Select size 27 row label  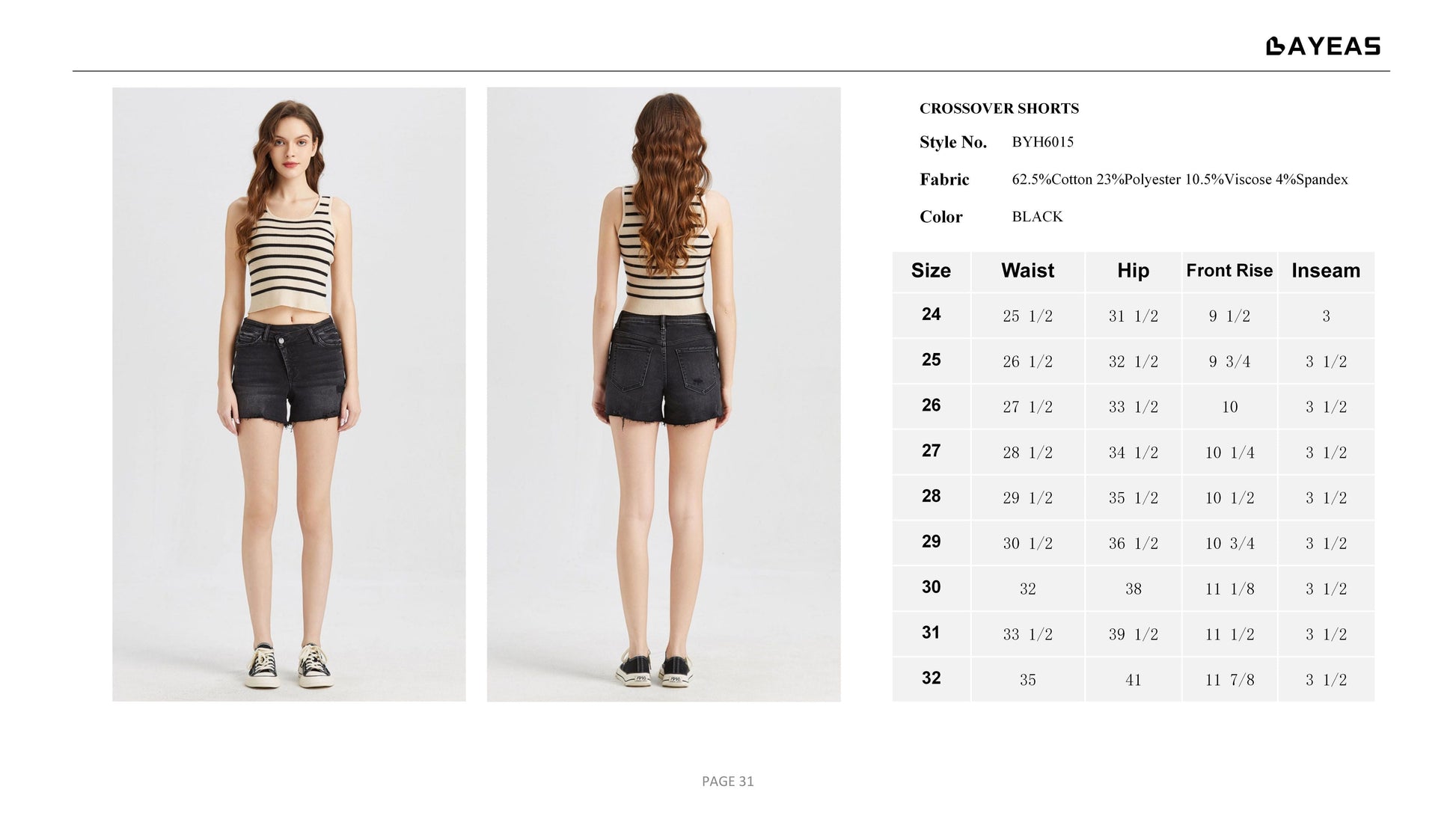point(931,451)
